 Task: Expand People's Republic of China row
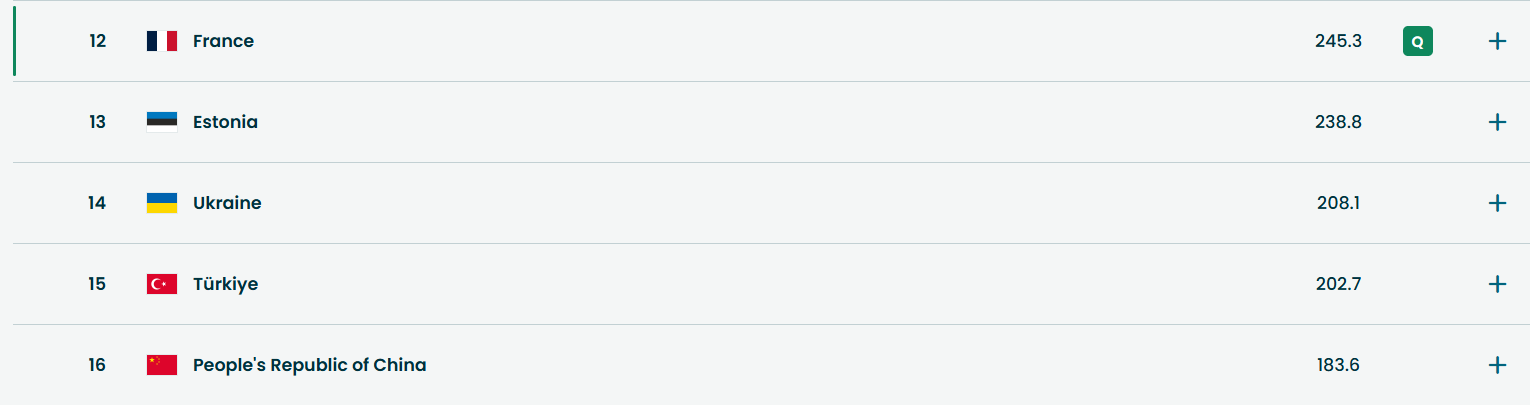(x=1497, y=365)
